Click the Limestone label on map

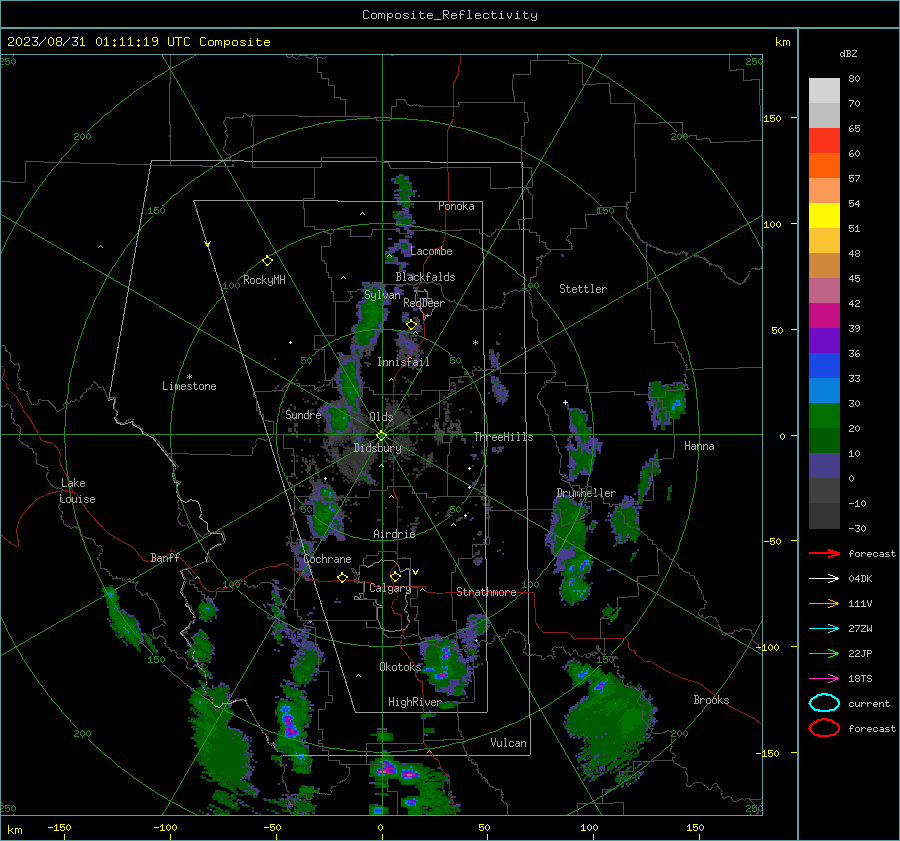pos(189,386)
